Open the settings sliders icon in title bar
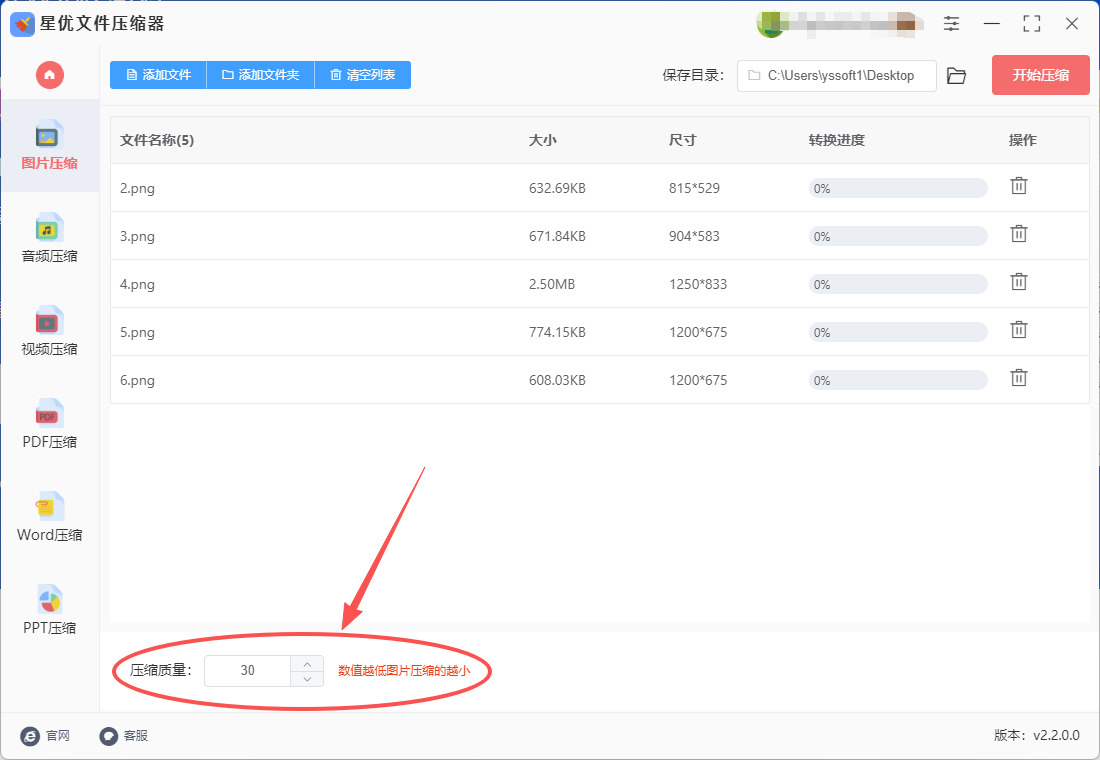This screenshot has height=760, width=1100. tap(951, 24)
